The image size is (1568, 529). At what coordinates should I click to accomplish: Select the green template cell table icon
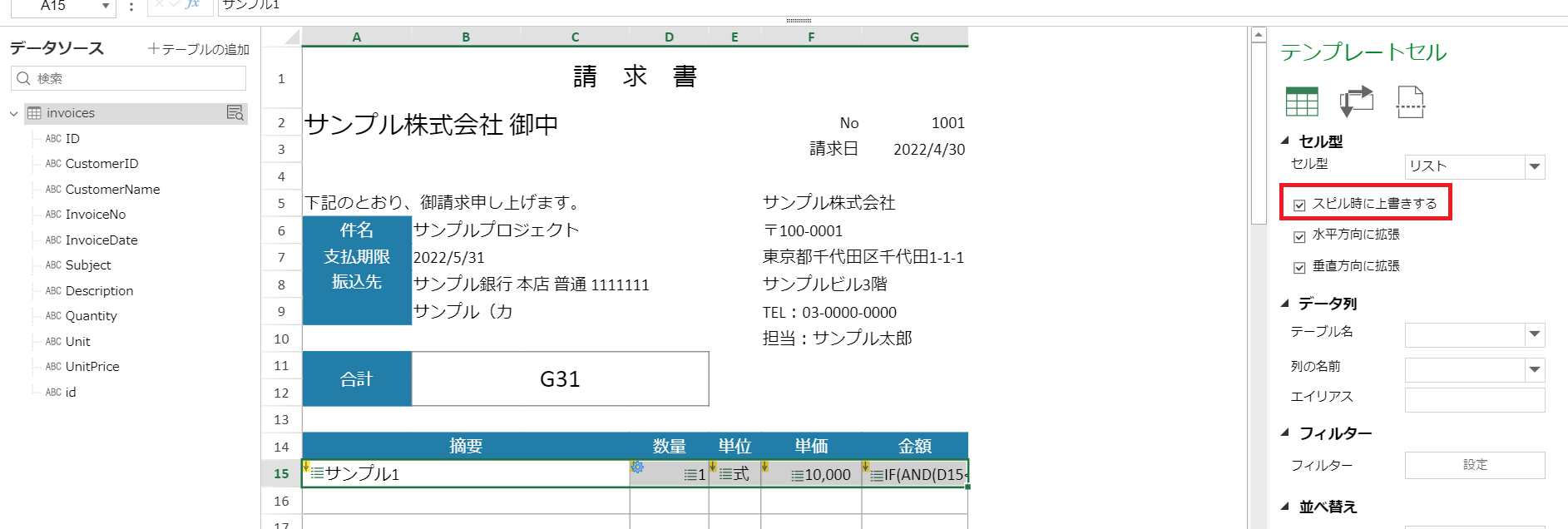(1302, 101)
